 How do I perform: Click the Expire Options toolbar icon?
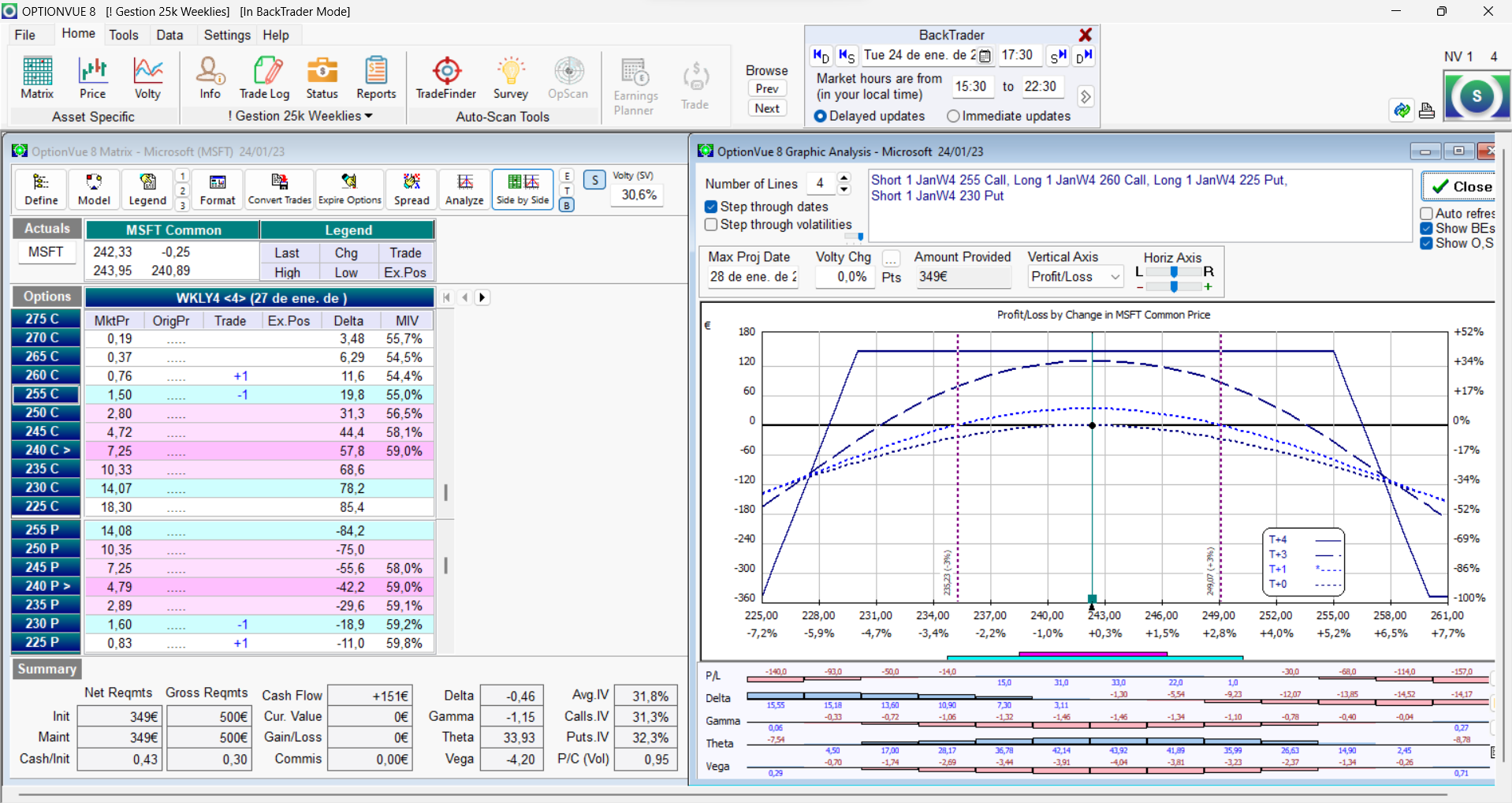(349, 189)
